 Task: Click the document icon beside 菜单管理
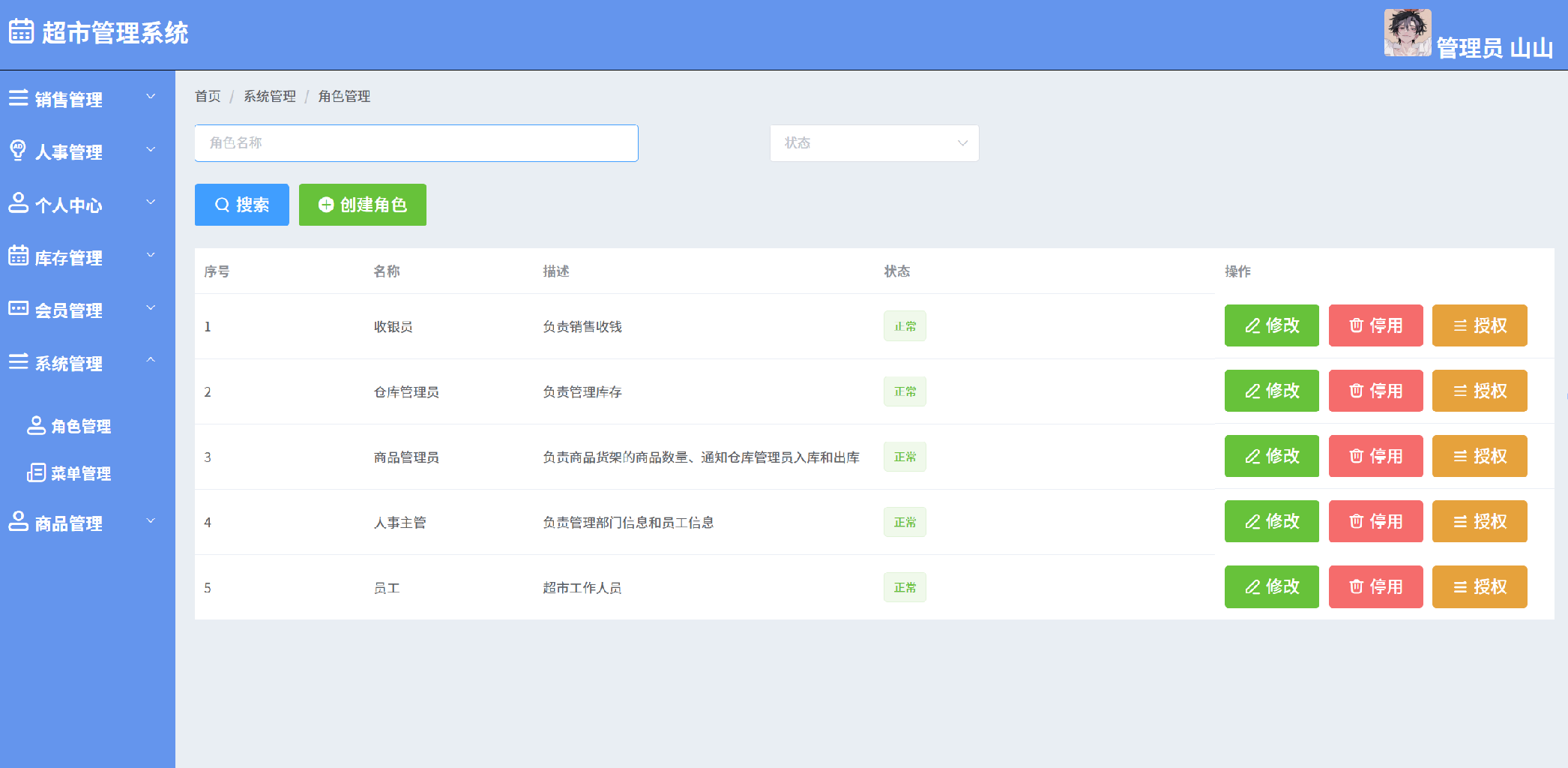click(36, 473)
